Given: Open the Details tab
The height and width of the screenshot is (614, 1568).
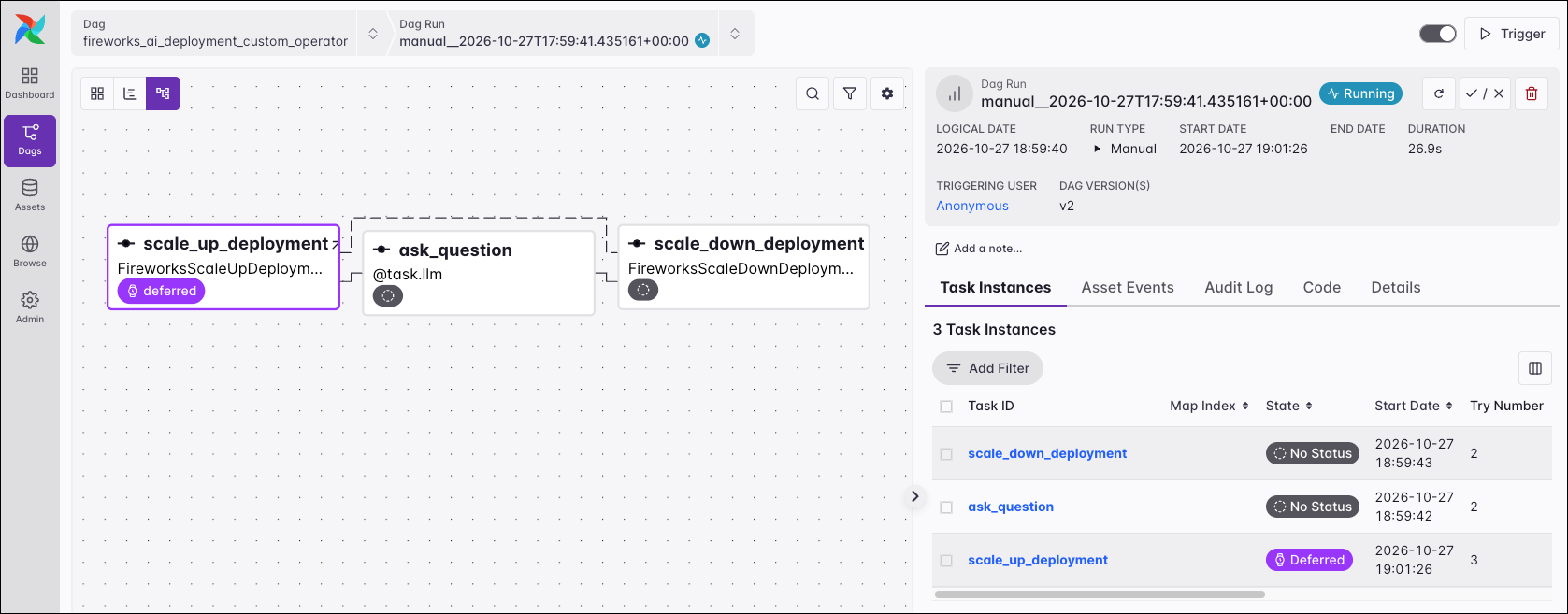Looking at the screenshot, I should [x=1396, y=288].
